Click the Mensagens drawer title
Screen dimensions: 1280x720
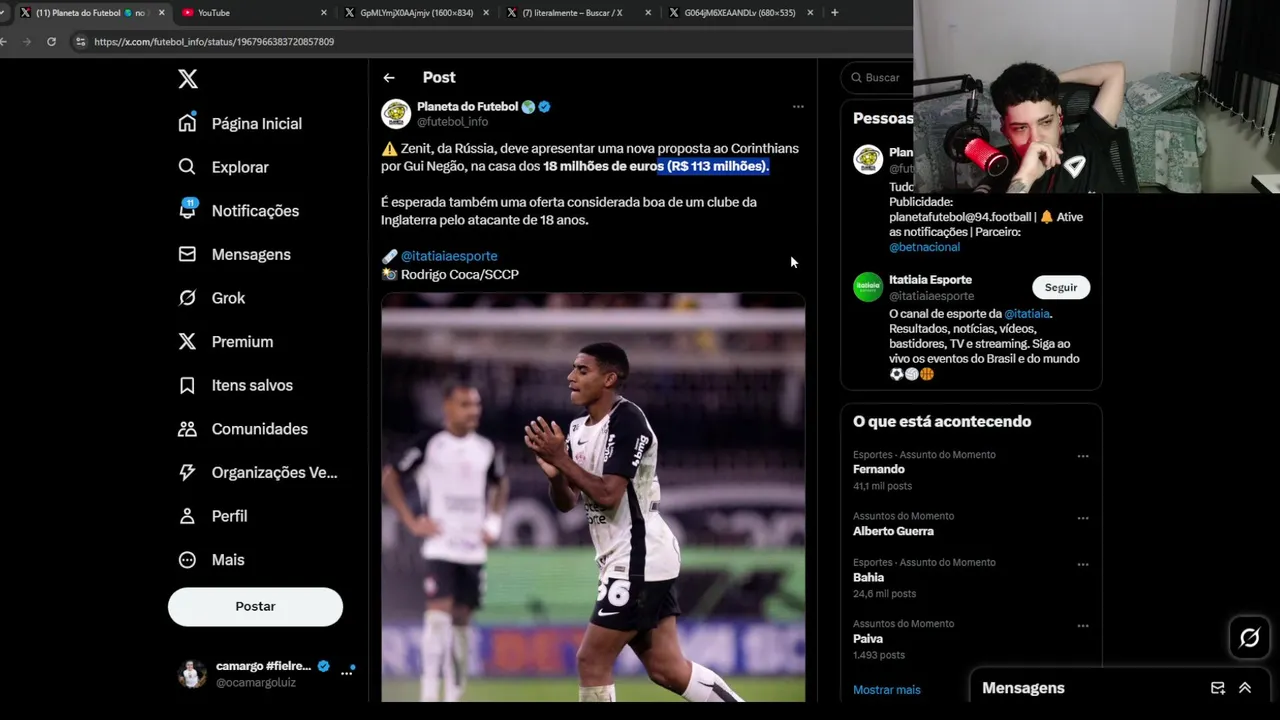(1023, 688)
